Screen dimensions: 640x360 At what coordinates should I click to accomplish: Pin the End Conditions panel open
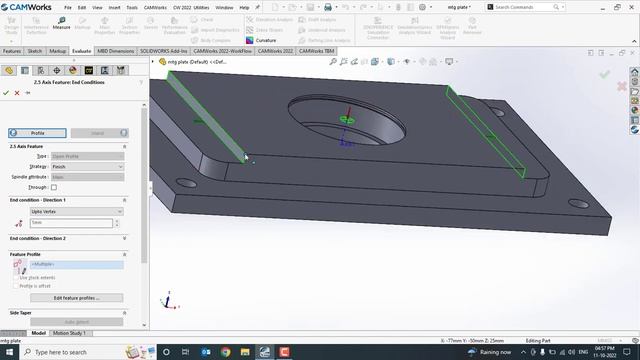[x=28, y=93]
